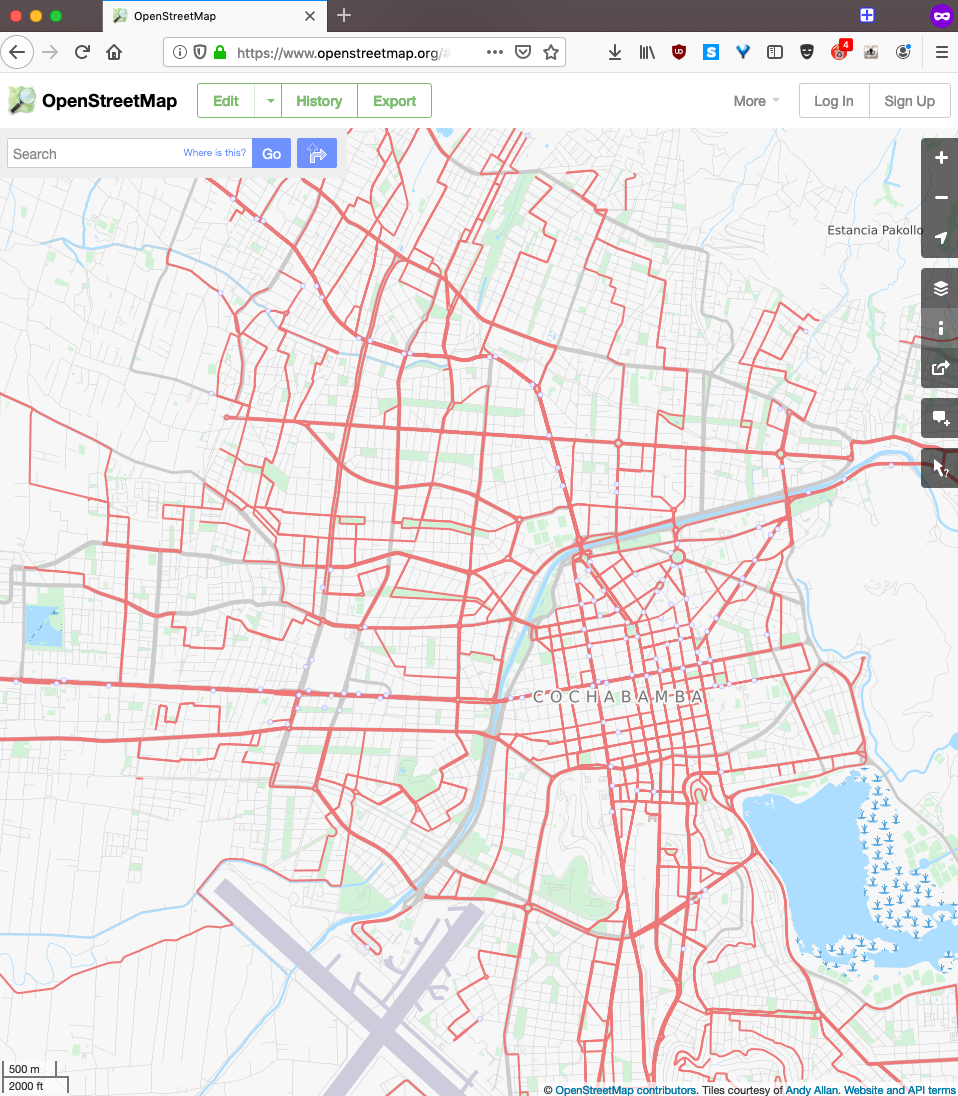
Task: Bookmark this page with the star
Action: (x=551, y=52)
